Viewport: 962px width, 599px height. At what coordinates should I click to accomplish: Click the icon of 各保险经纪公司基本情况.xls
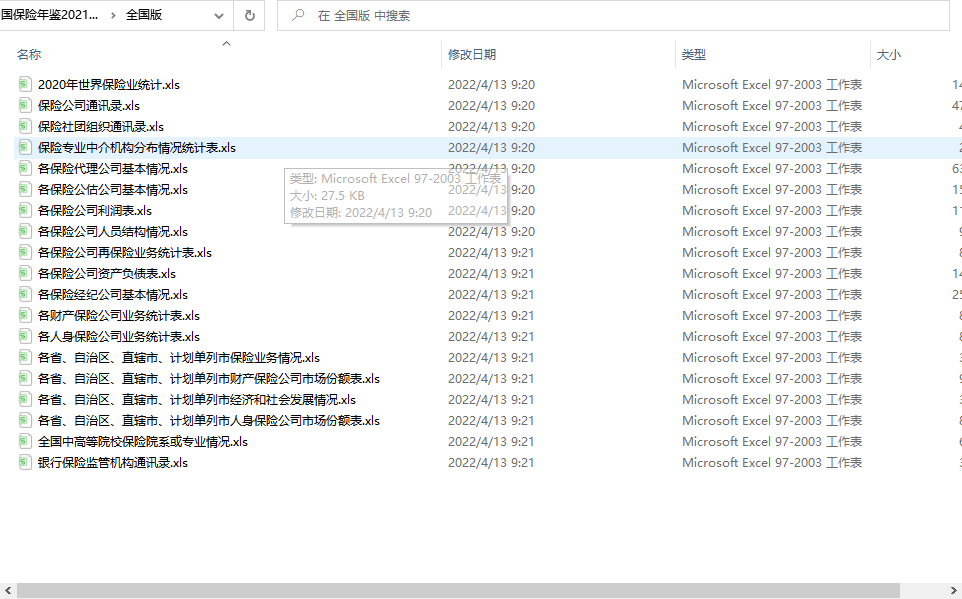point(25,294)
